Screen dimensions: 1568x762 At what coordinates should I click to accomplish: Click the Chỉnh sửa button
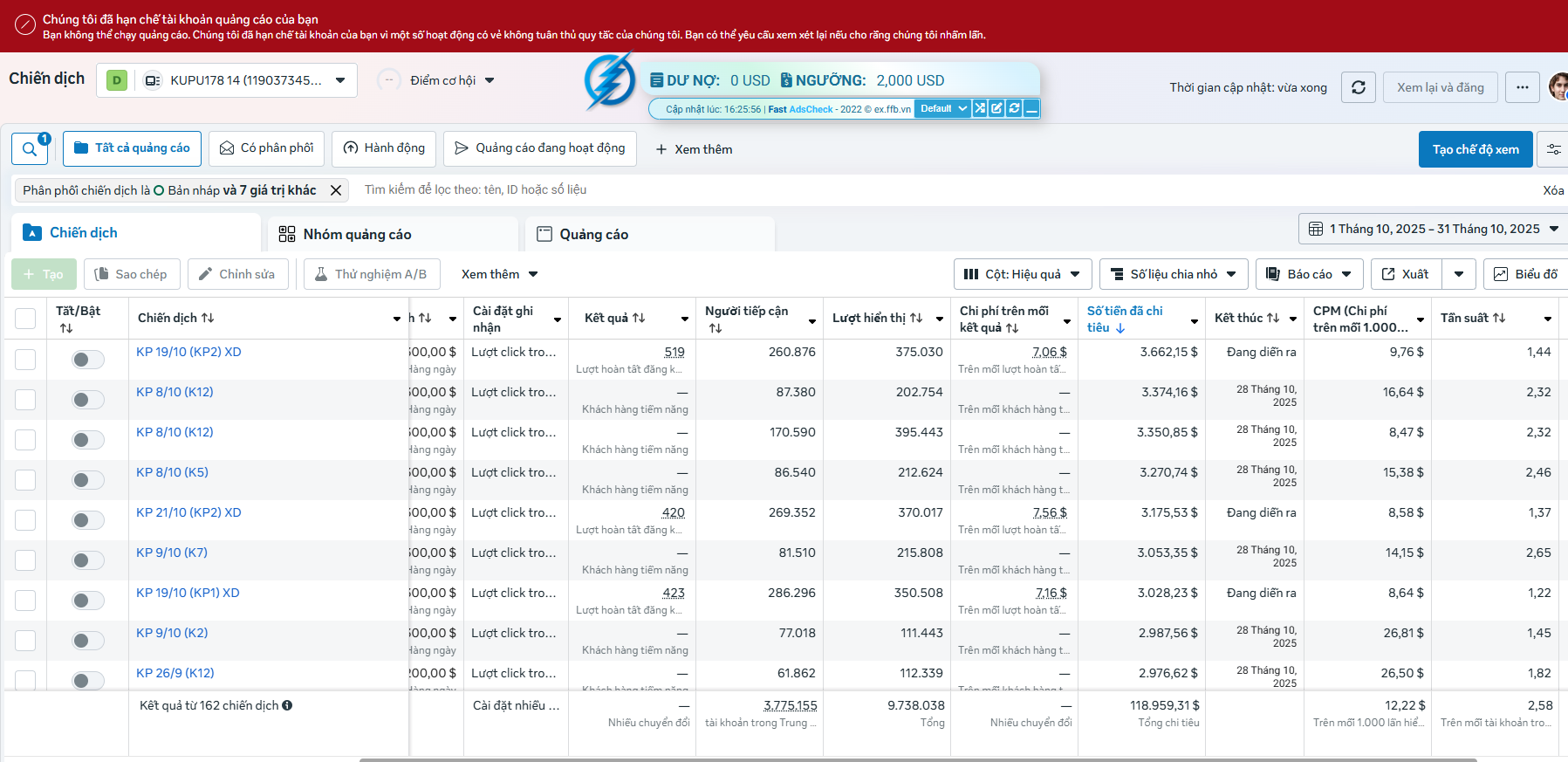pos(237,274)
